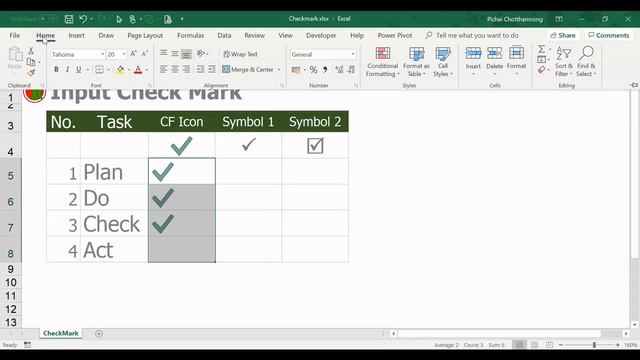The width and height of the screenshot is (640, 360).
Task: Align text to the left
Action: click(164, 69)
